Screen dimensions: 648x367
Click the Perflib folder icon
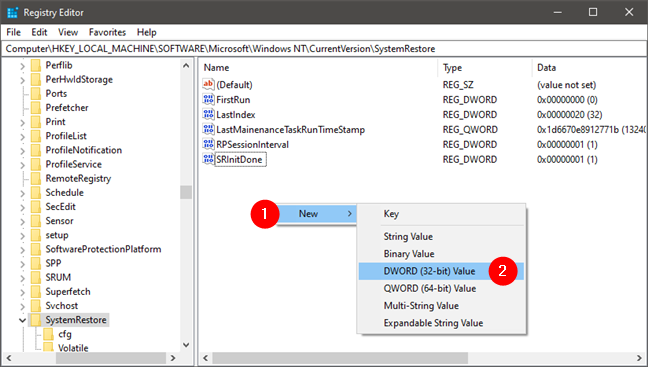pyautogui.click(x=36, y=65)
